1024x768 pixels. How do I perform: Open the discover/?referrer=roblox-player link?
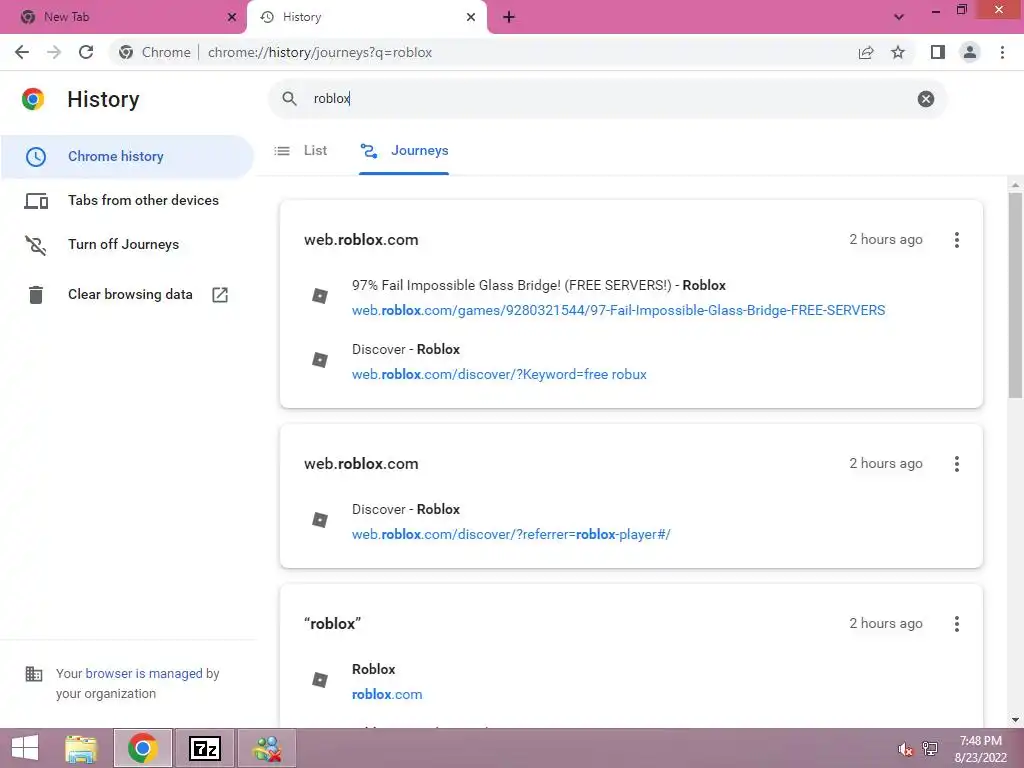pyautogui.click(x=511, y=534)
